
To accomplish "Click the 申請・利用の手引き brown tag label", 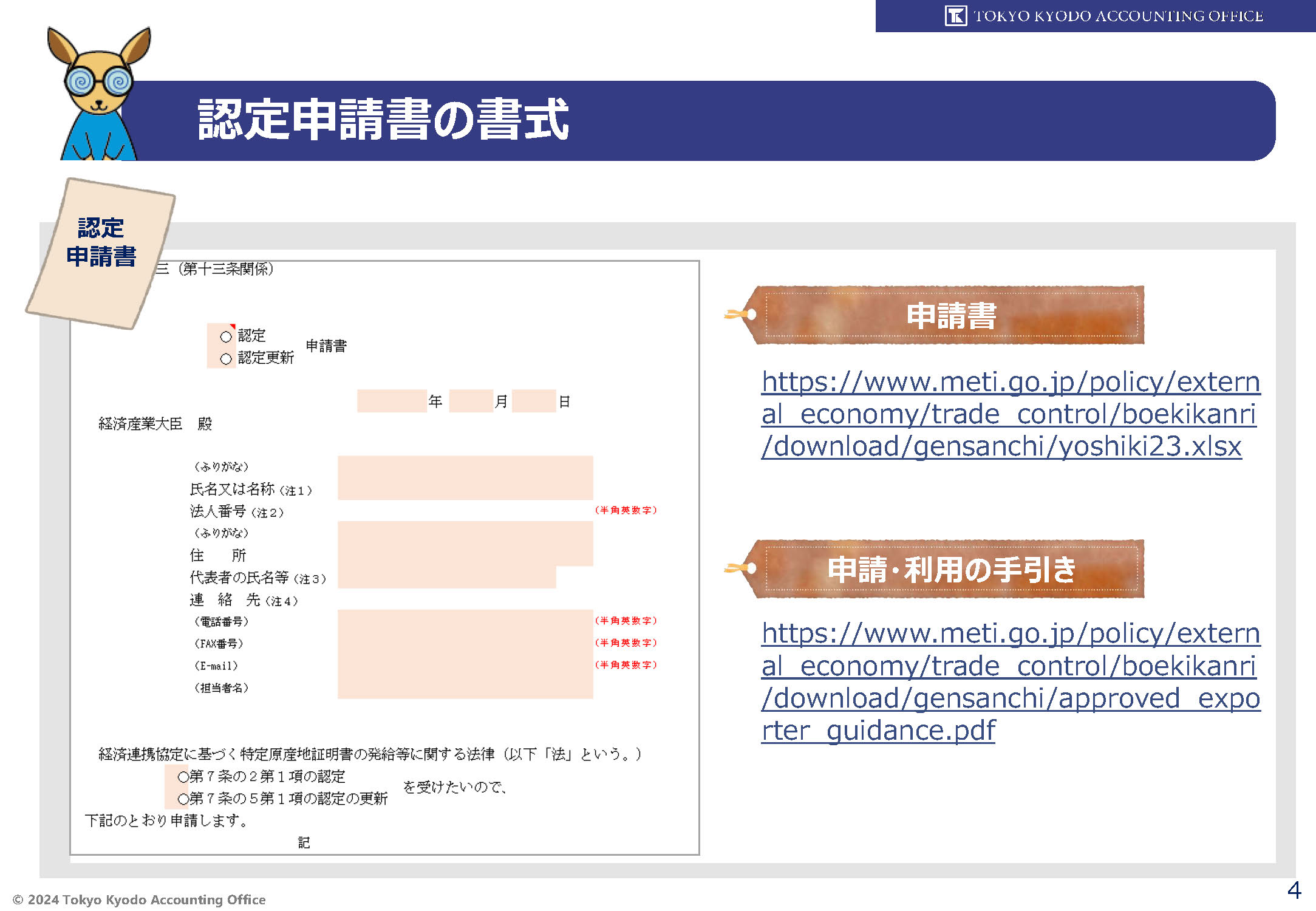I will [x=950, y=570].
